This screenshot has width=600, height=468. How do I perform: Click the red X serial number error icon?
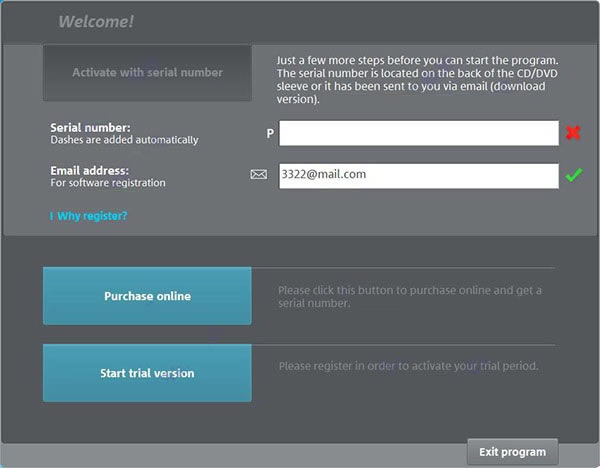click(573, 133)
